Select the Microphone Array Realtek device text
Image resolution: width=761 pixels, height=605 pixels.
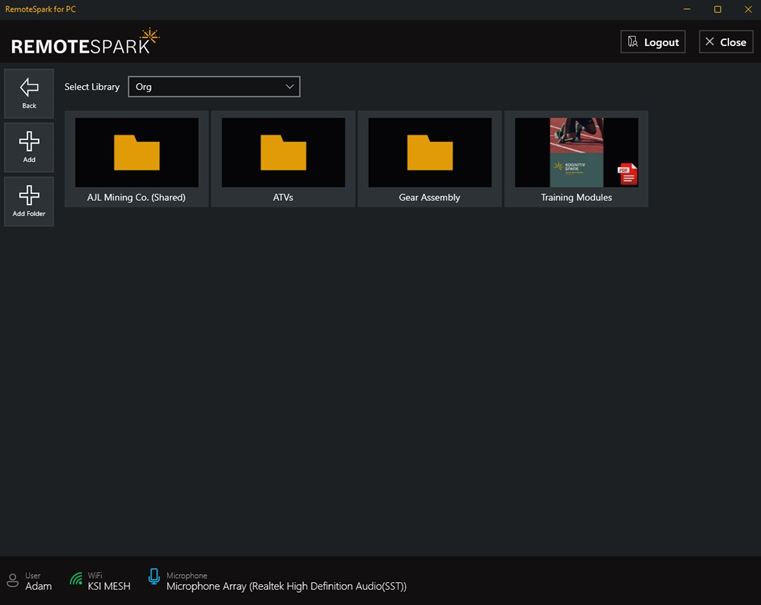(286, 587)
